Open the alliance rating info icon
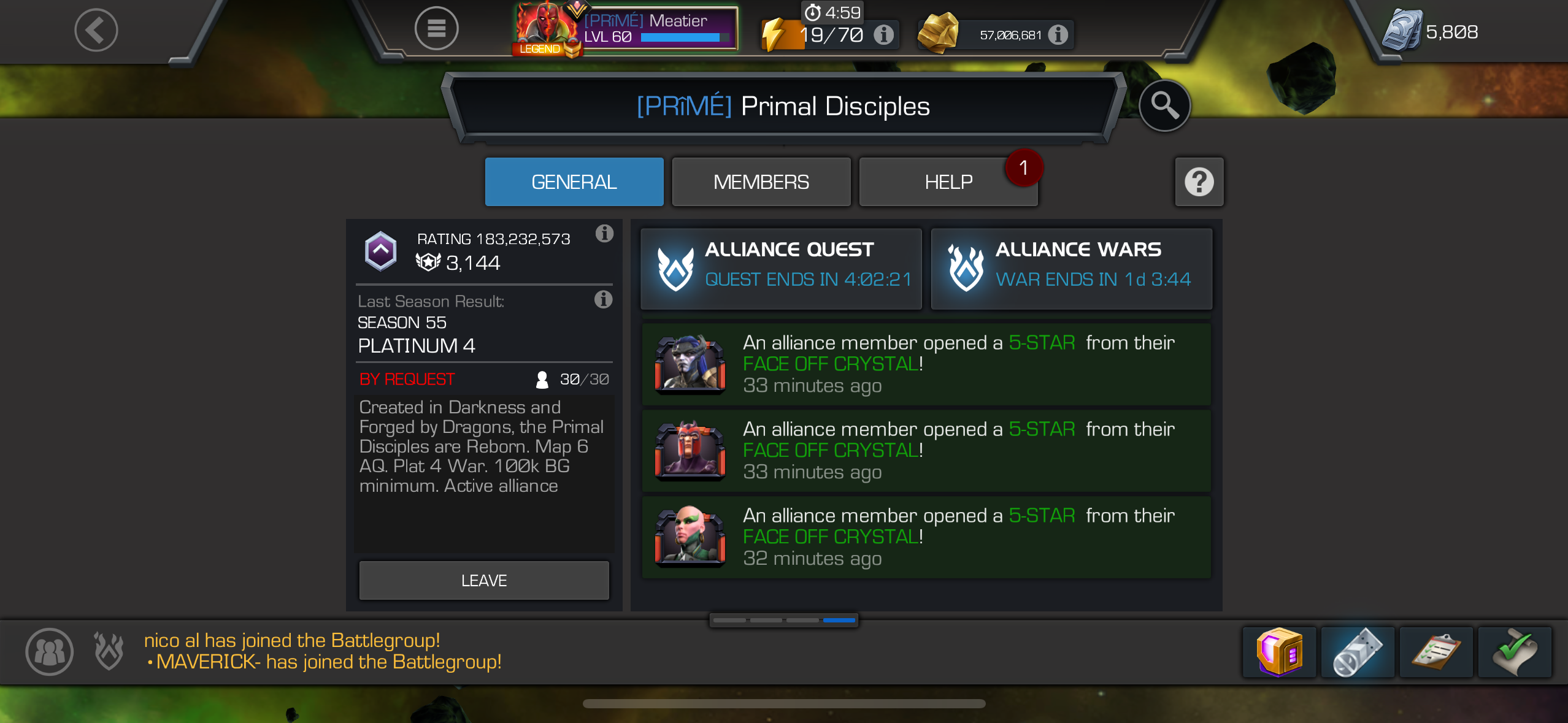This screenshot has height=723, width=1568. click(x=604, y=234)
